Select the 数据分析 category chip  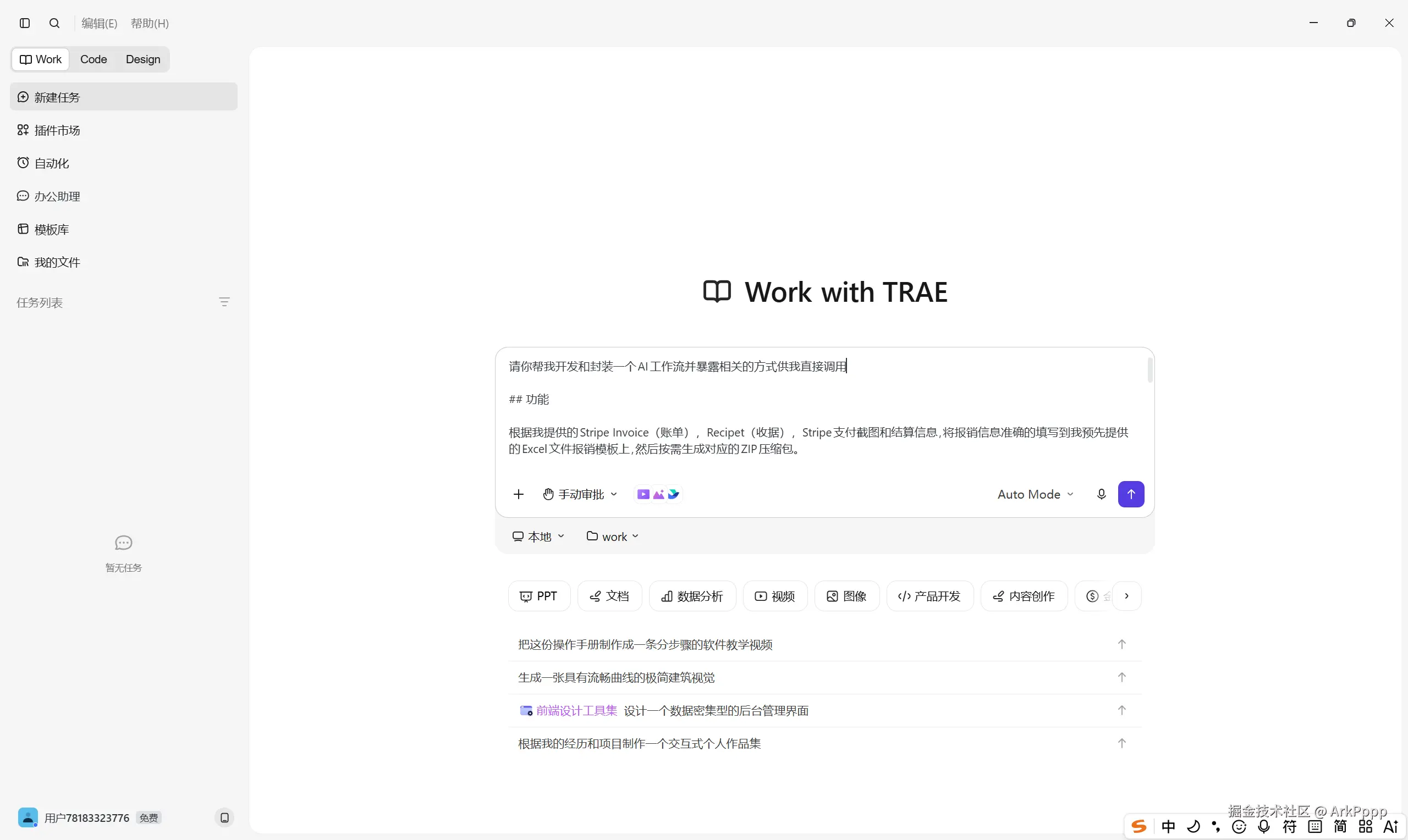(692, 596)
